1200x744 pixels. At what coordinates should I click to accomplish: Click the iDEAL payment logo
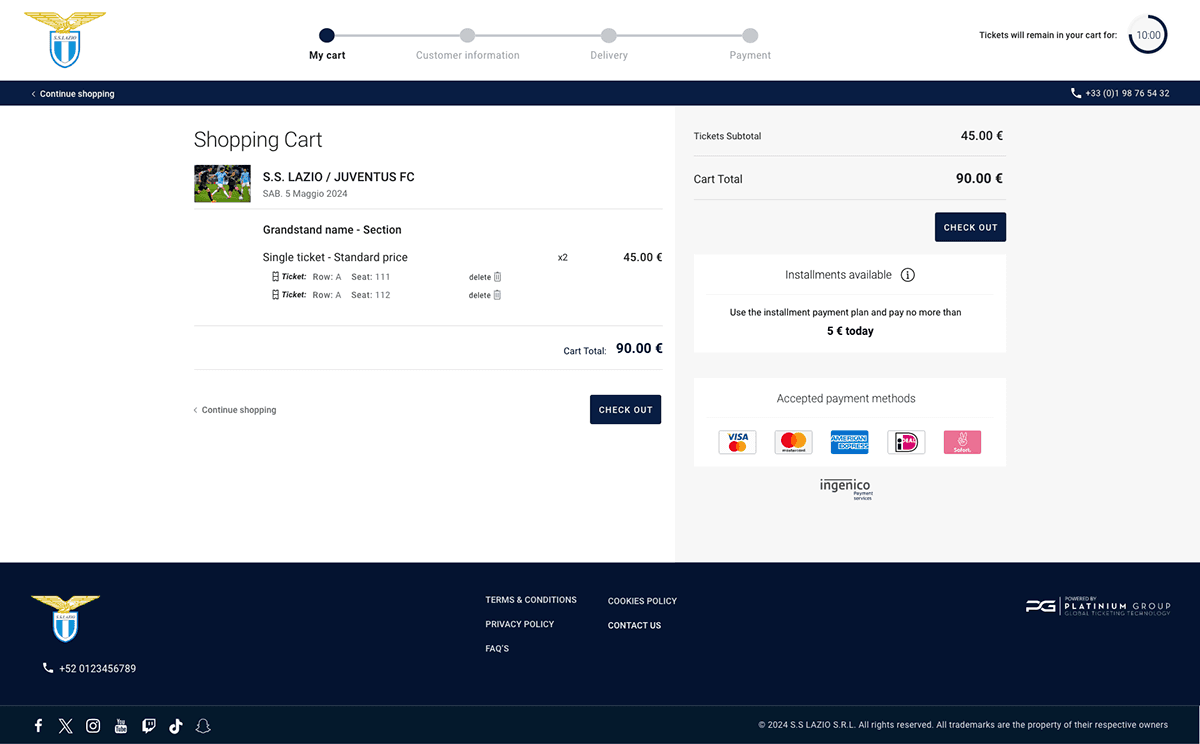[x=906, y=442]
